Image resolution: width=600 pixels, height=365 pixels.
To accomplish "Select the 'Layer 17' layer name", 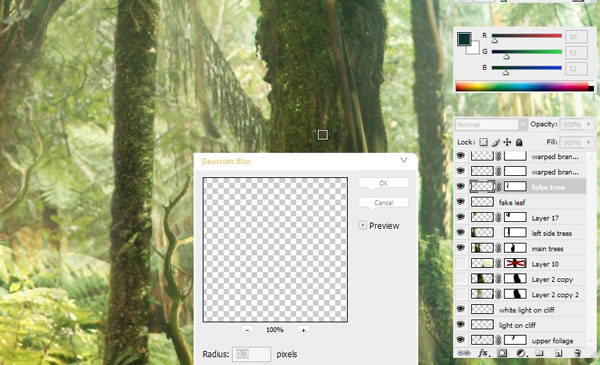I will point(545,218).
